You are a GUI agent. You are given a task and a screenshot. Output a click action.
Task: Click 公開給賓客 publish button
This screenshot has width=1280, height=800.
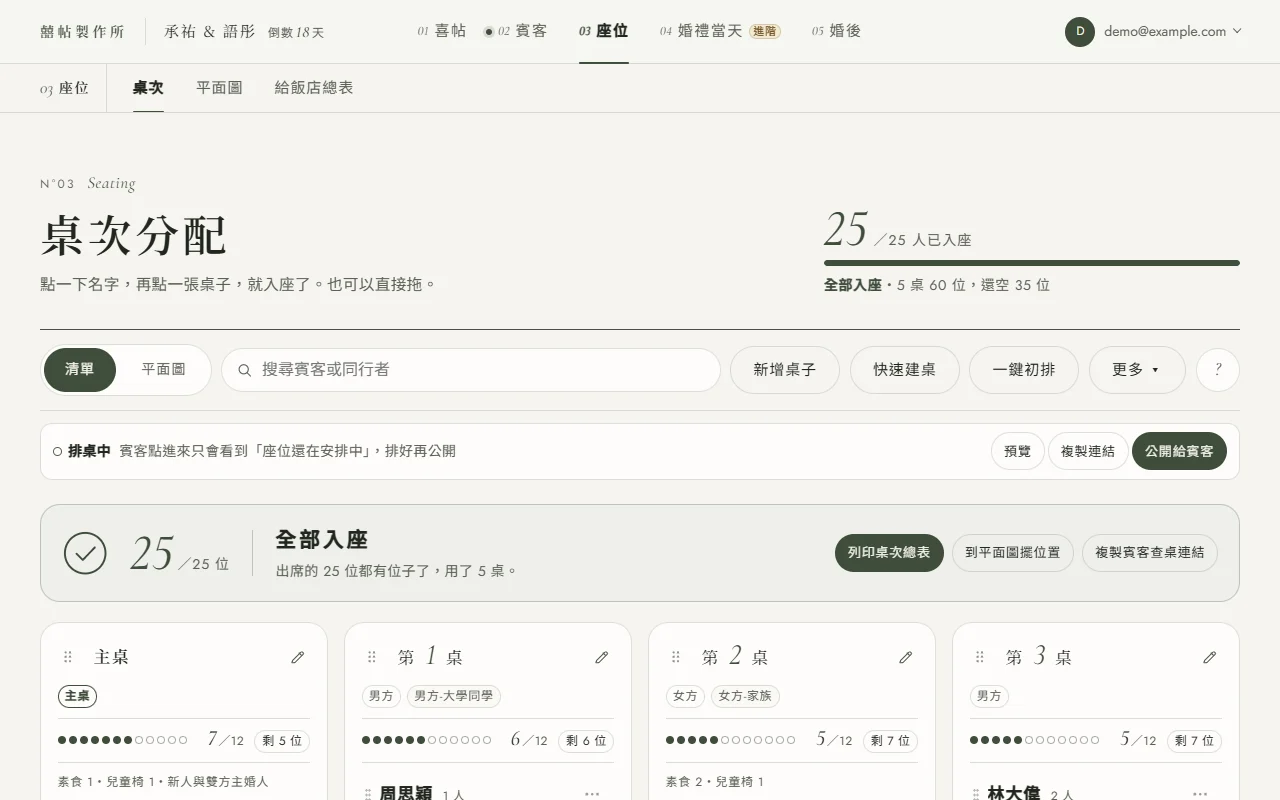tap(1179, 451)
